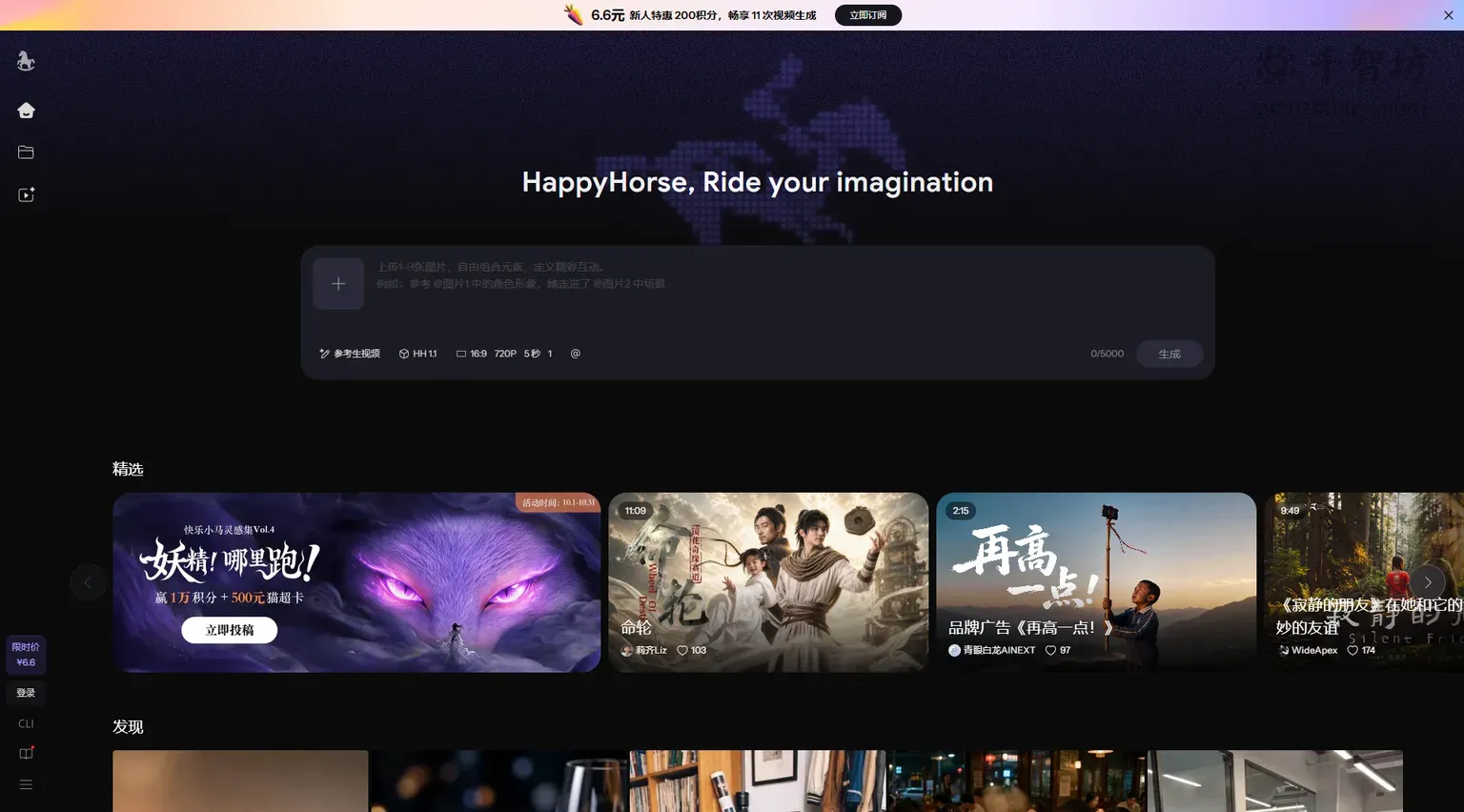Open the CLI link in sidebar
Screen dimensions: 1464x812
[26, 723]
